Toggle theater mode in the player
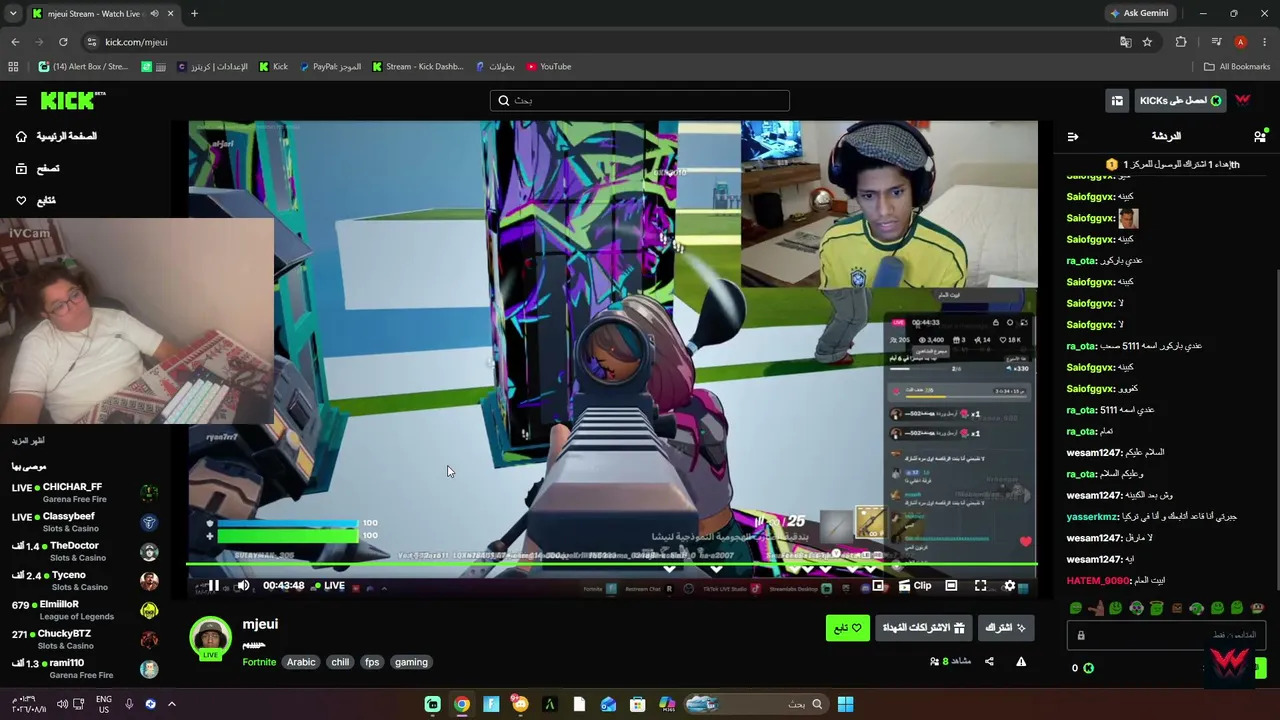 (951, 586)
